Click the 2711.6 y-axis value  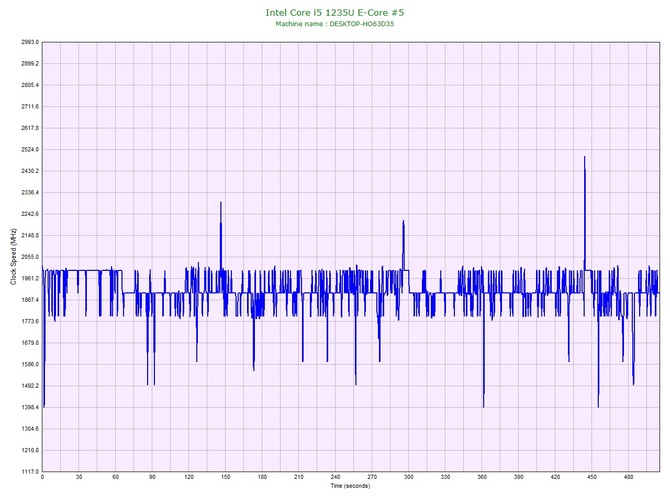(30, 107)
